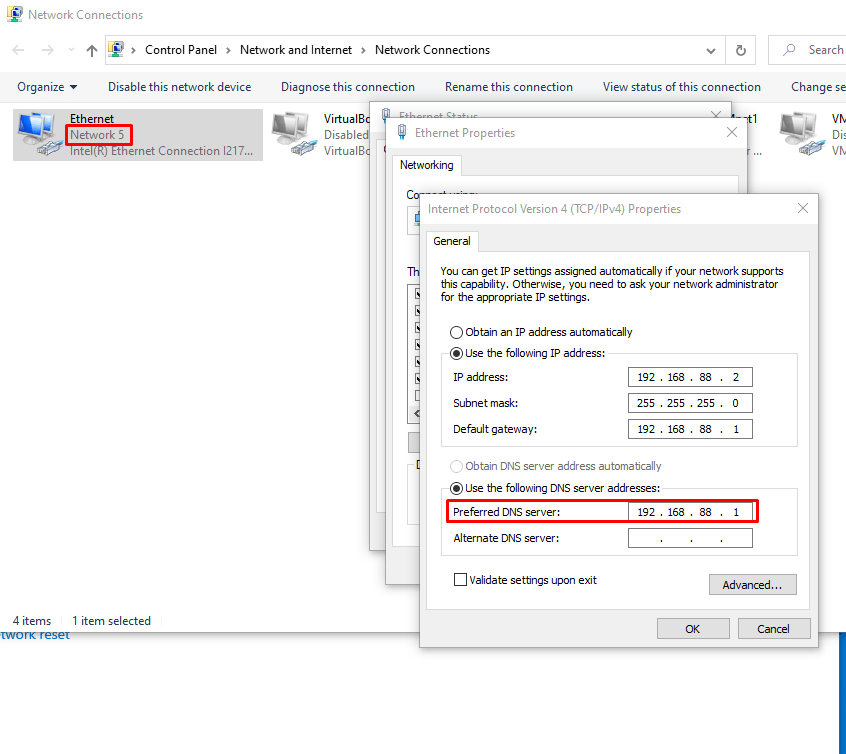Click the Refresh address bar icon

pyautogui.click(x=740, y=50)
